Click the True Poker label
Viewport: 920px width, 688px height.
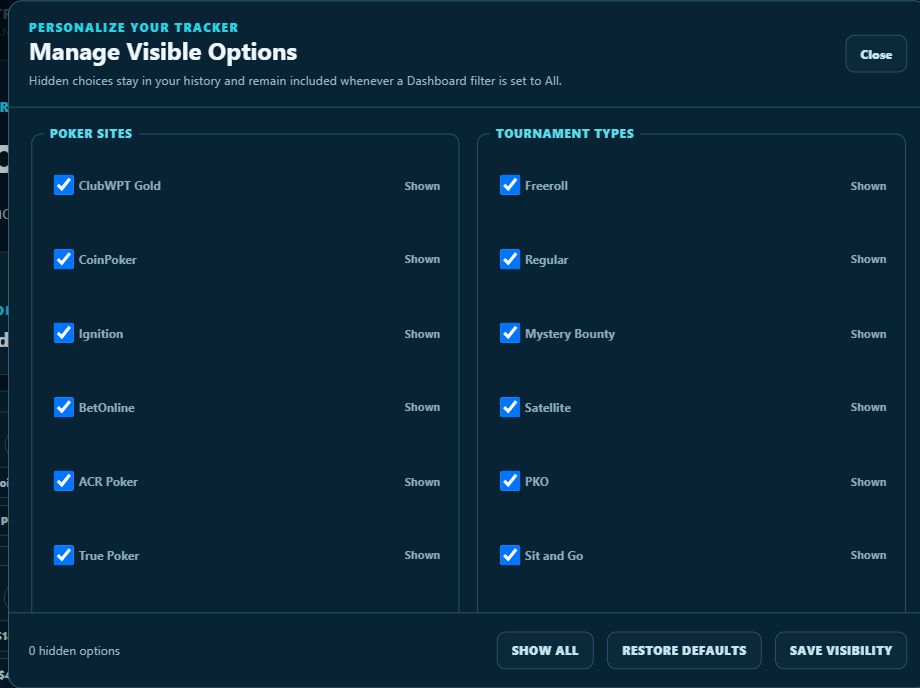pos(109,555)
